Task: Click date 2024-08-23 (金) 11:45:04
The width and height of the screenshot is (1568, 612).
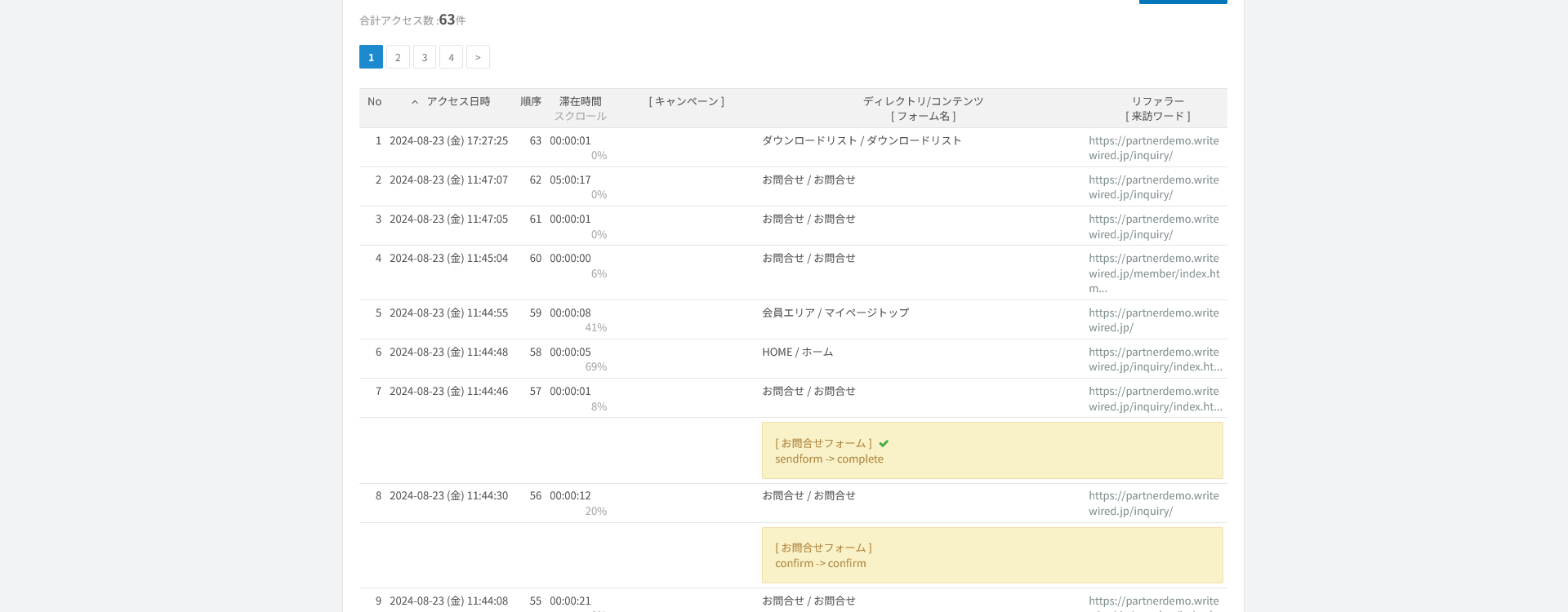Action: [x=448, y=259]
